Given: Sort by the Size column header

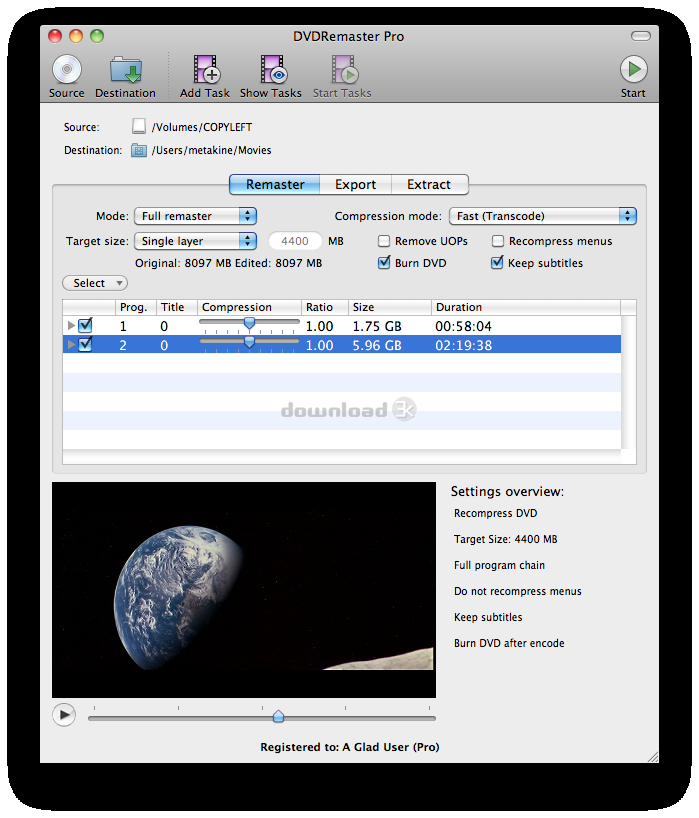Looking at the screenshot, I should (x=390, y=307).
